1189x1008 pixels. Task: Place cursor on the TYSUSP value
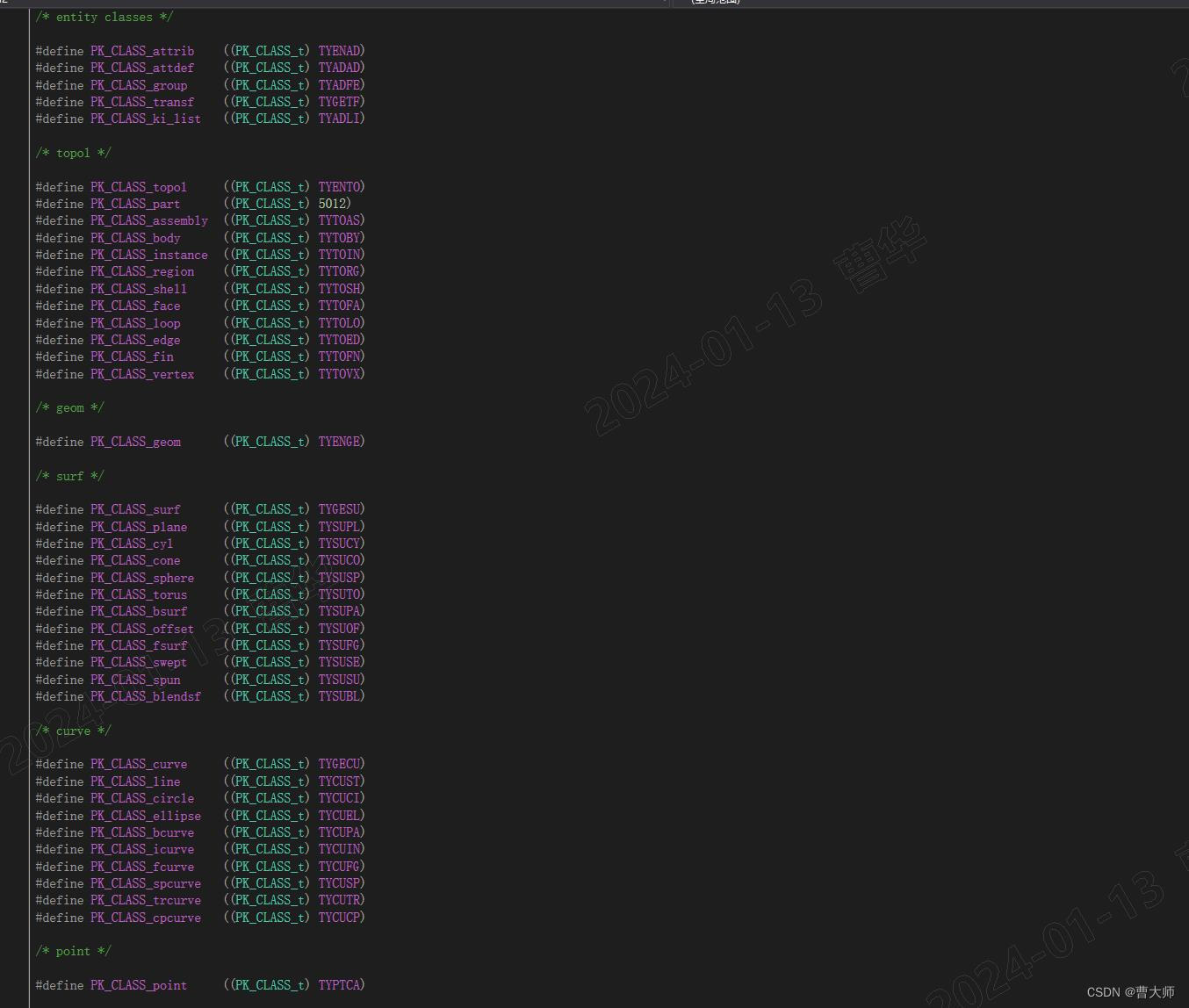(339, 578)
